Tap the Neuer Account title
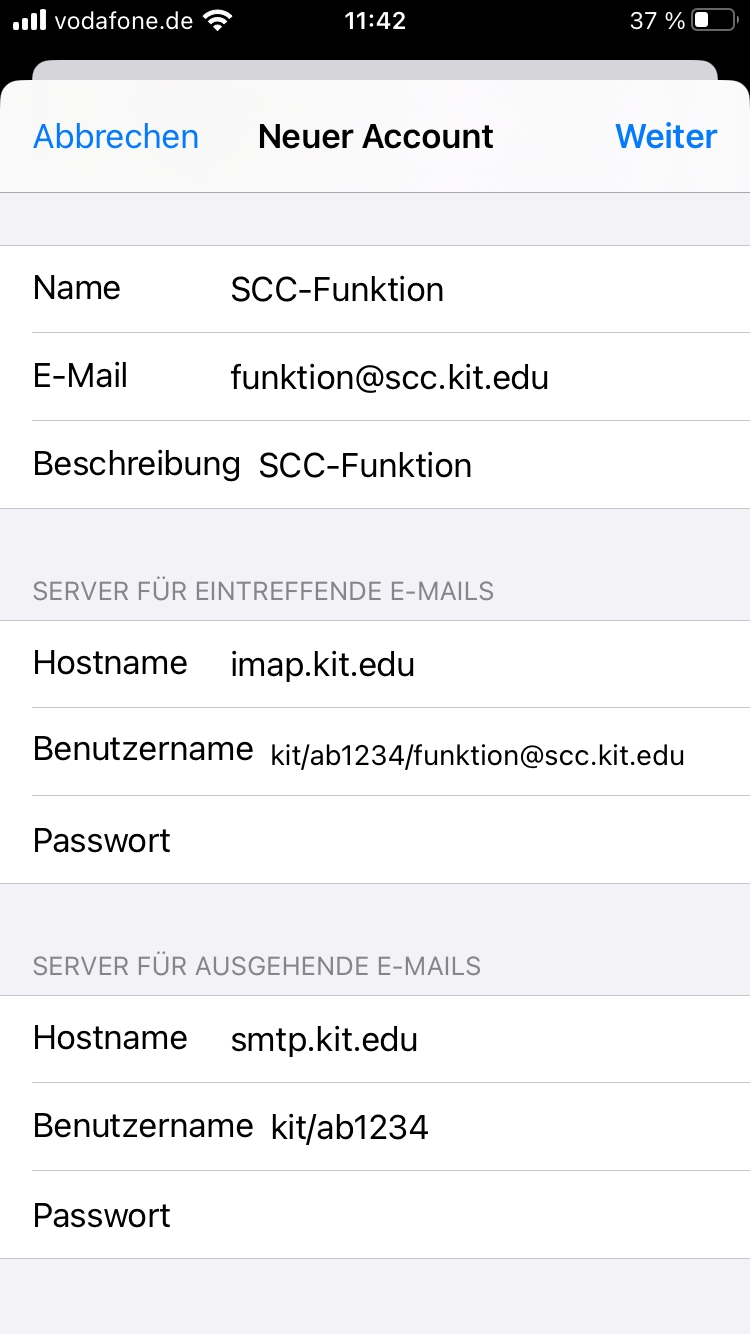750x1334 pixels. (375, 137)
